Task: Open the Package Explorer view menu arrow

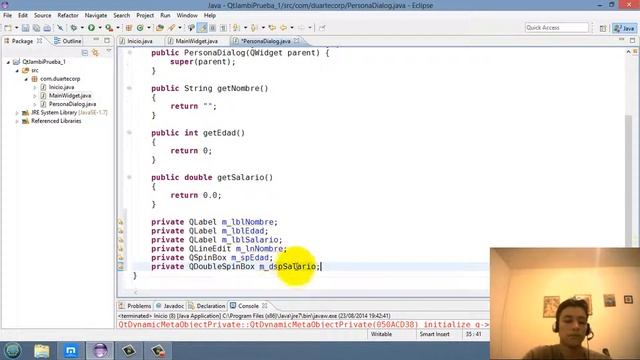Action: pos(109,51)
